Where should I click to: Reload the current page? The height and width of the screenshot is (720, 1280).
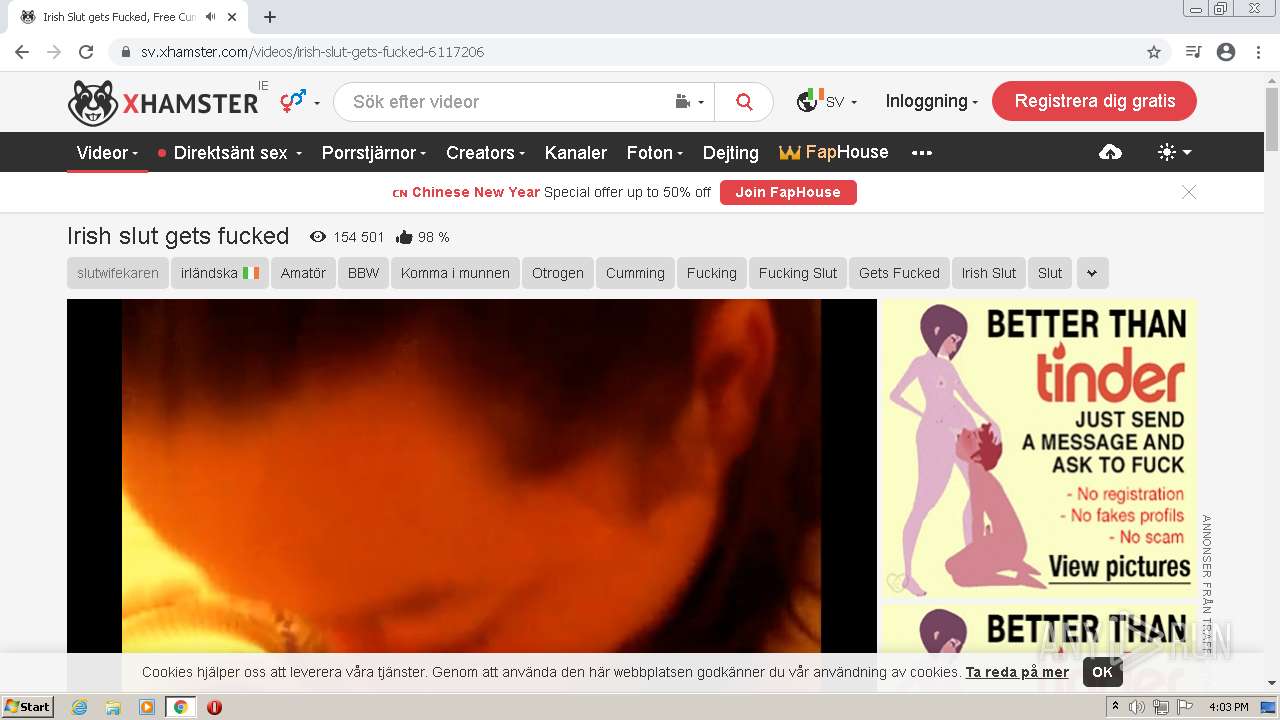(86, 52)
